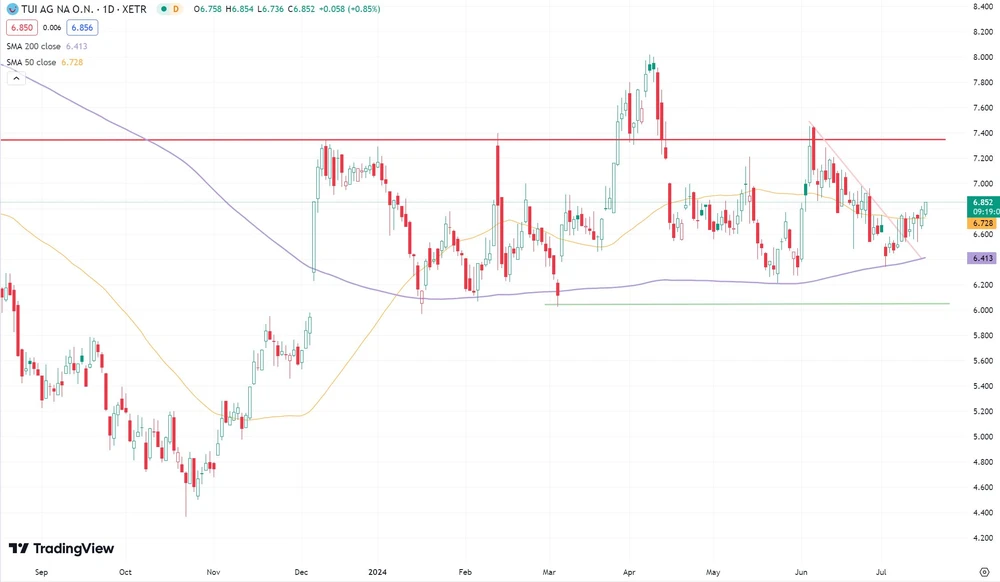Toggle the SMA 50 close indicator
1000x582 pixels.
point(31,62)
